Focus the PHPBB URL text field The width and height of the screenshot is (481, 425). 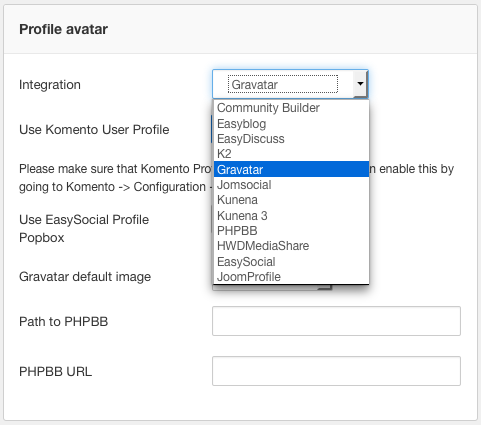(x=336, y=371)
